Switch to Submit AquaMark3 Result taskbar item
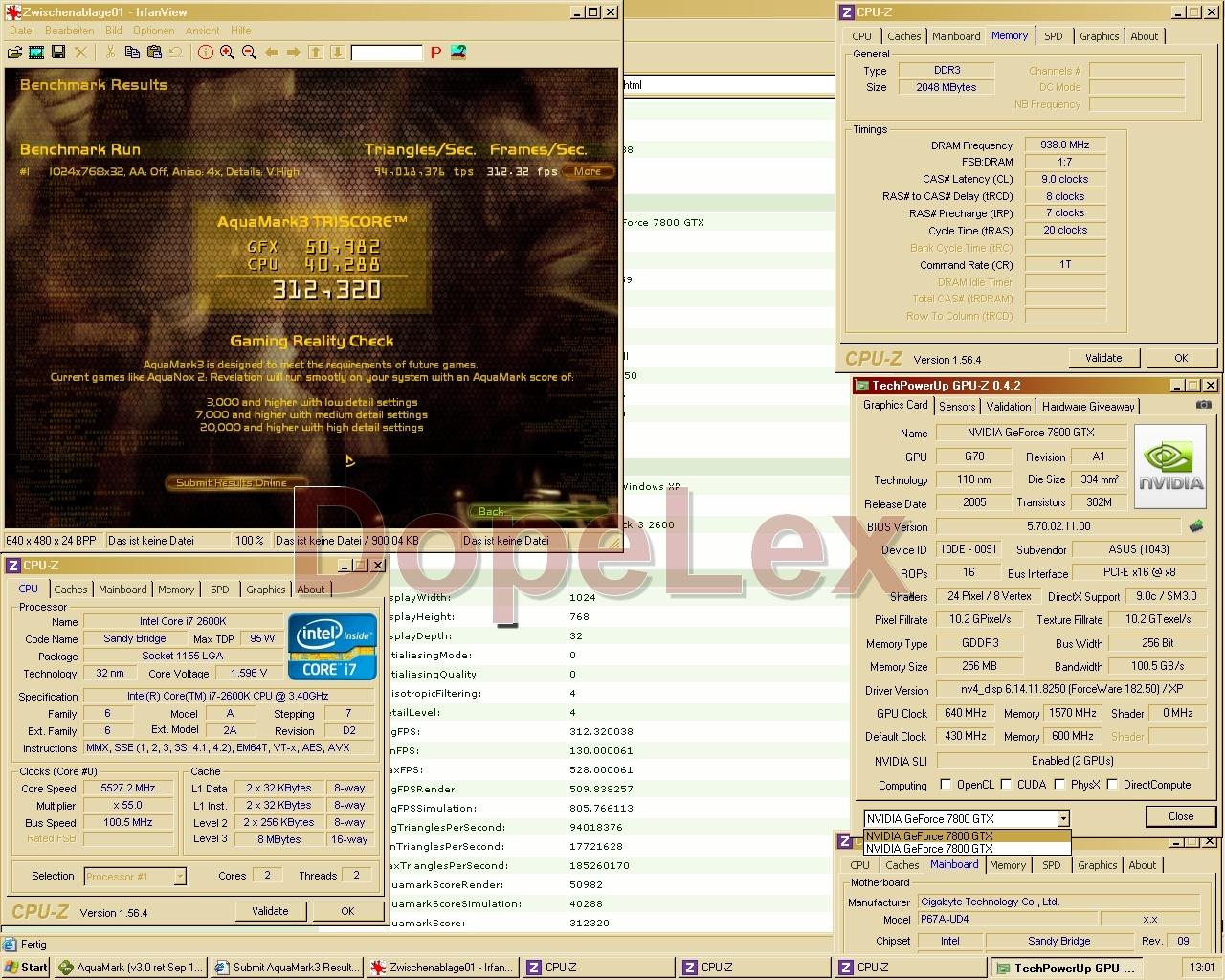Image resolution: width=1225 pixels, height=980 pixels. [x=287, y=968]
